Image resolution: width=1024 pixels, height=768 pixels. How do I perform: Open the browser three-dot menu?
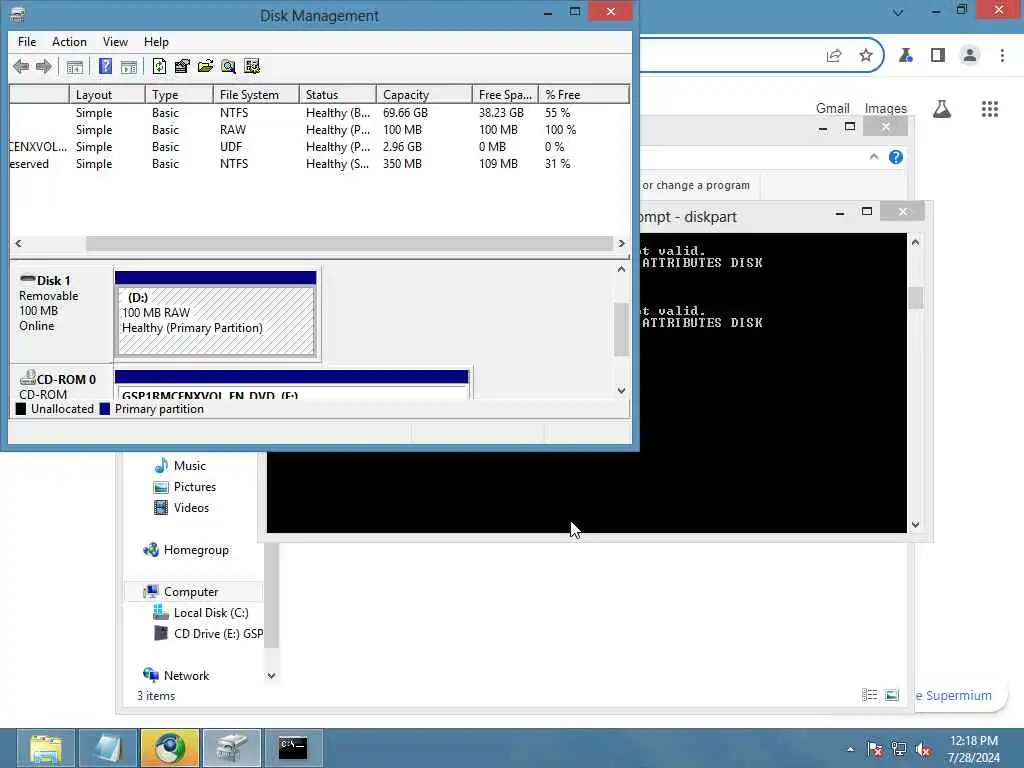coord(1002,56)
